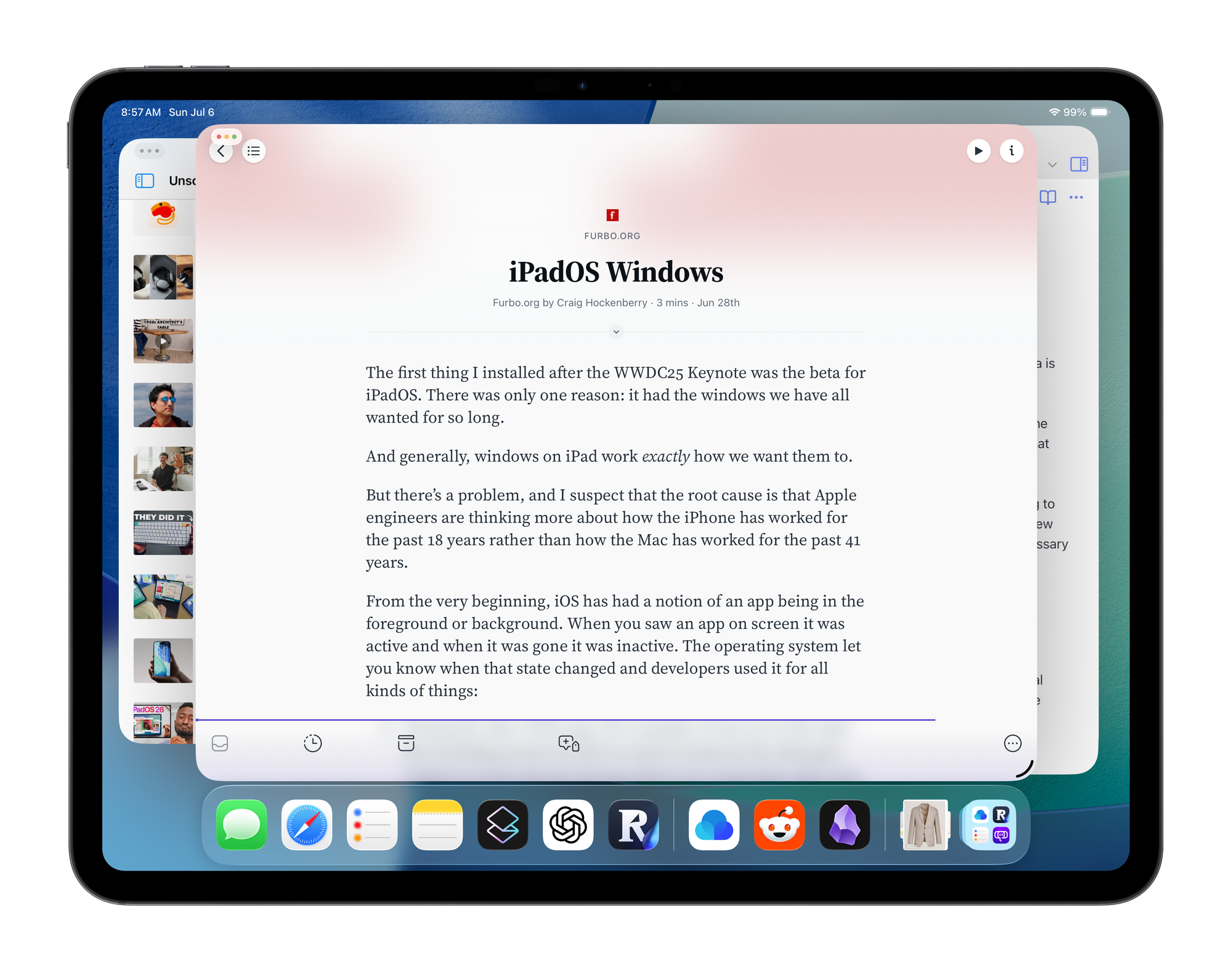1232x971 pixels.
Task: Open window controls dots of left background window
Action: 150,151
